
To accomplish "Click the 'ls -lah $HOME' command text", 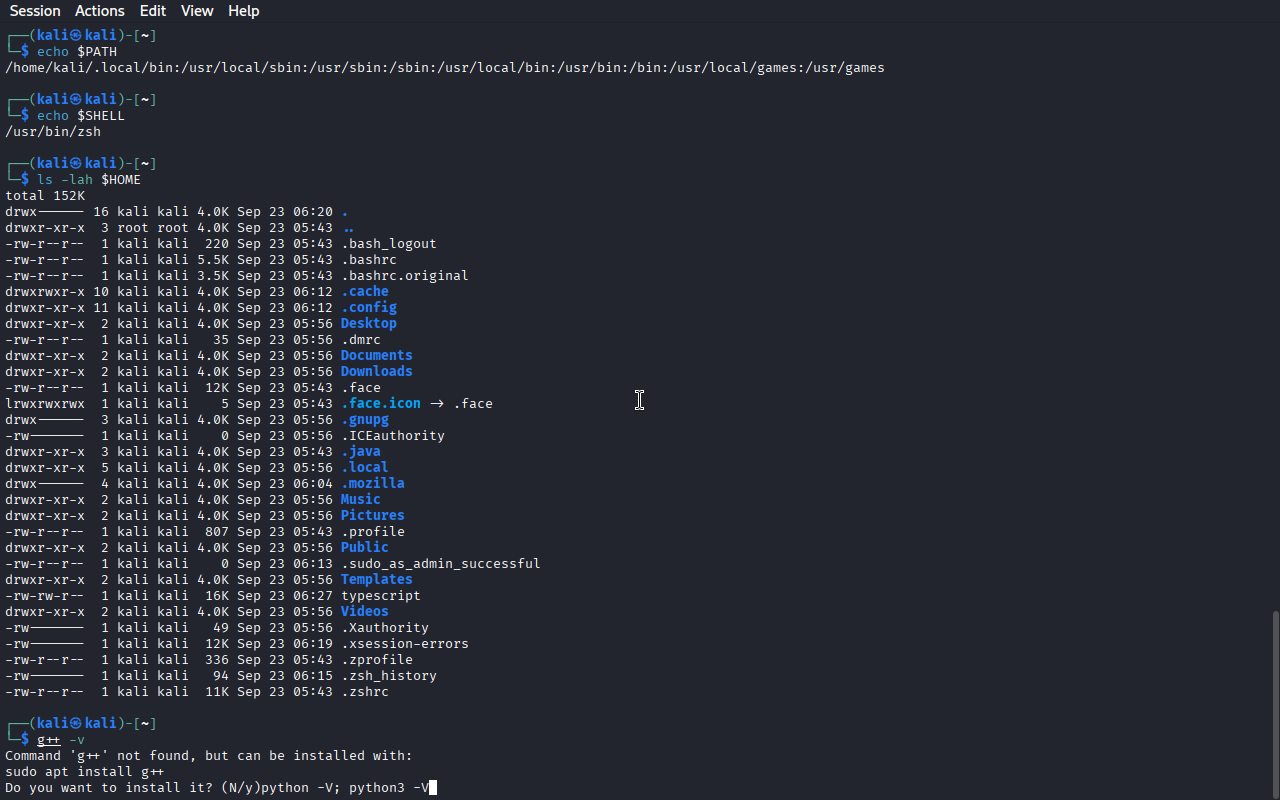I will pos(89,180).
